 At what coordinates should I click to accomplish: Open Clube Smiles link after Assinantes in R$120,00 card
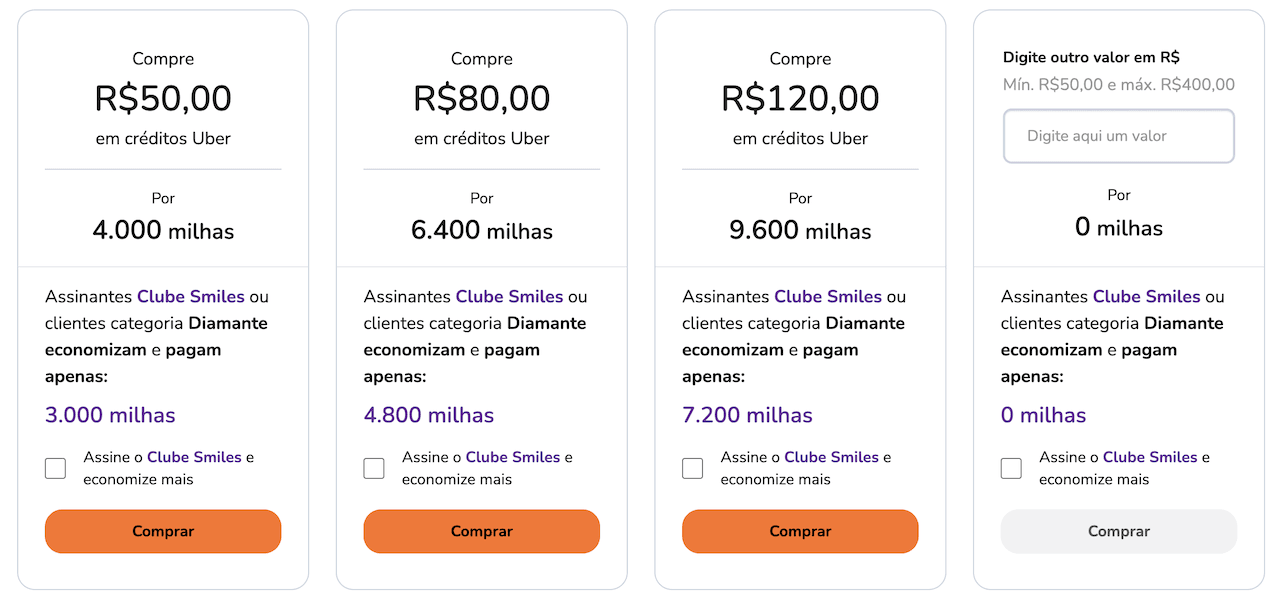point(828,297)
